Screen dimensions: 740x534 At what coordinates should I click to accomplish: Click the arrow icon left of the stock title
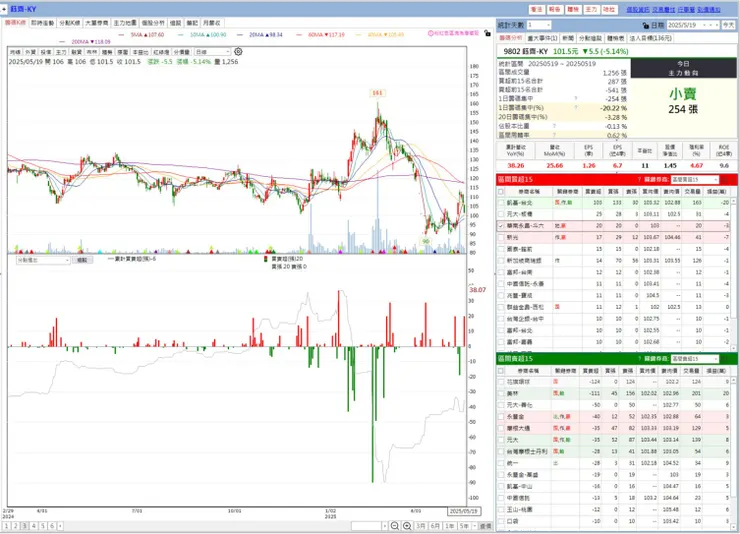(4, 9)
